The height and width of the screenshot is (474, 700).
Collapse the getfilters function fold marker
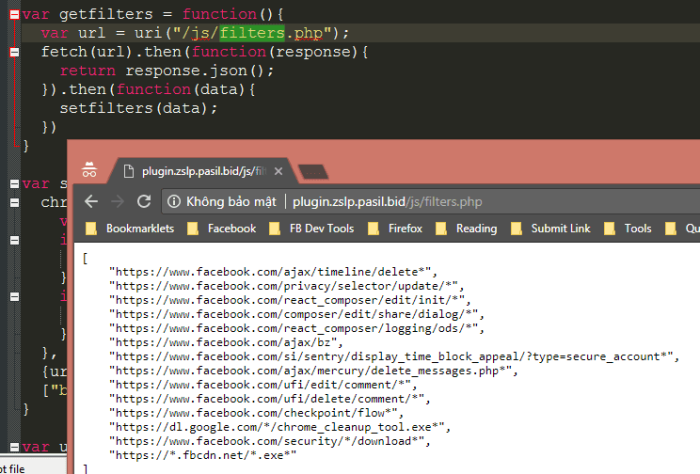[14, 15]
